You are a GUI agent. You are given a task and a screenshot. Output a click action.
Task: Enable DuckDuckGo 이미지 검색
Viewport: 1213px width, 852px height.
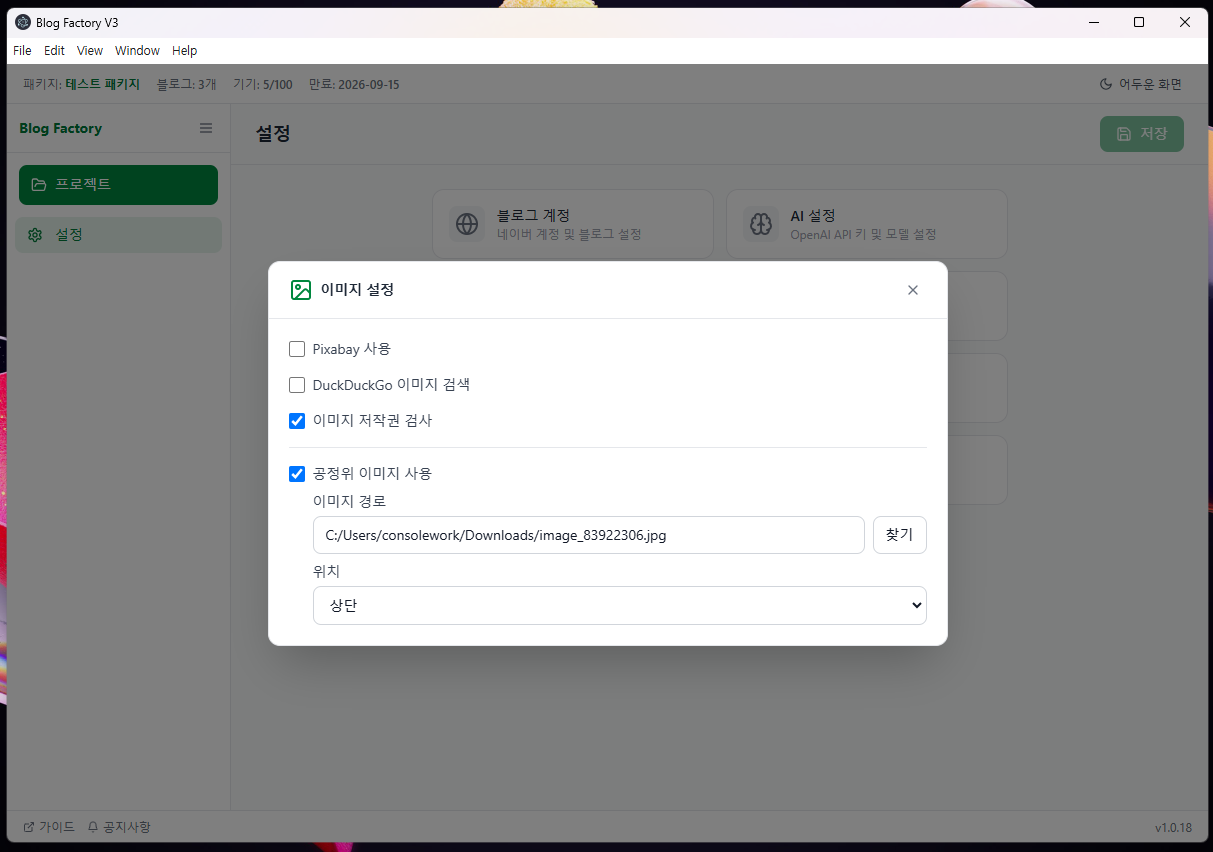[297, 385]
